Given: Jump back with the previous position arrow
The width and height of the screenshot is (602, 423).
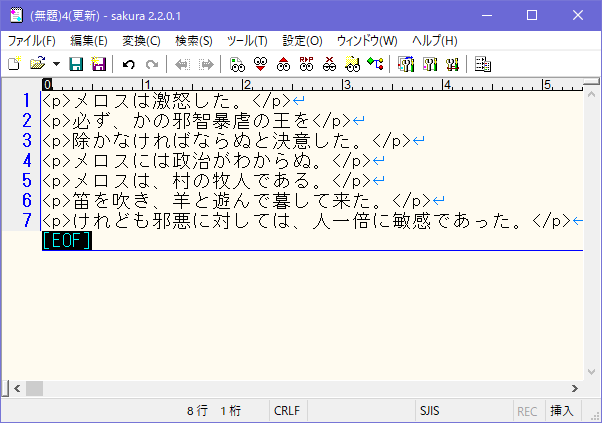Looking at the screenshot, I should click(182, 64).
